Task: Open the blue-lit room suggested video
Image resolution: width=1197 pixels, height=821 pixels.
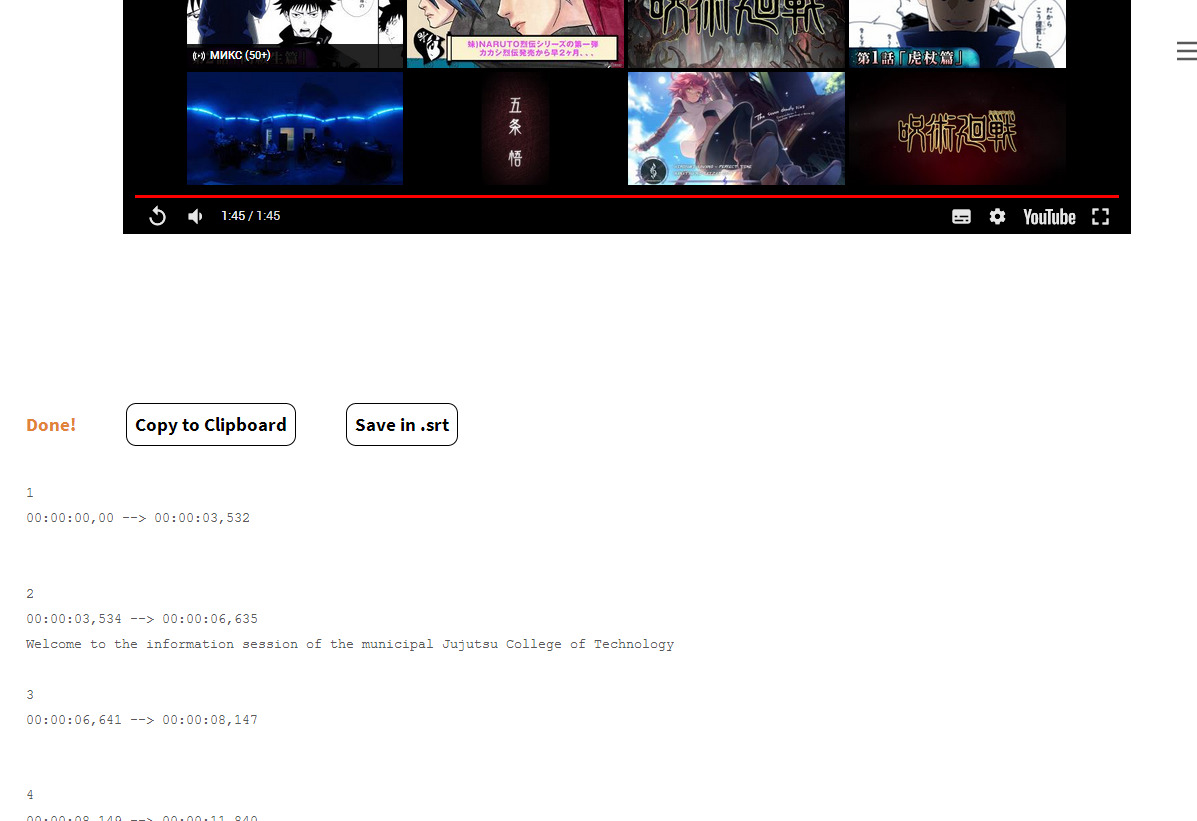Action: [295, 128]
